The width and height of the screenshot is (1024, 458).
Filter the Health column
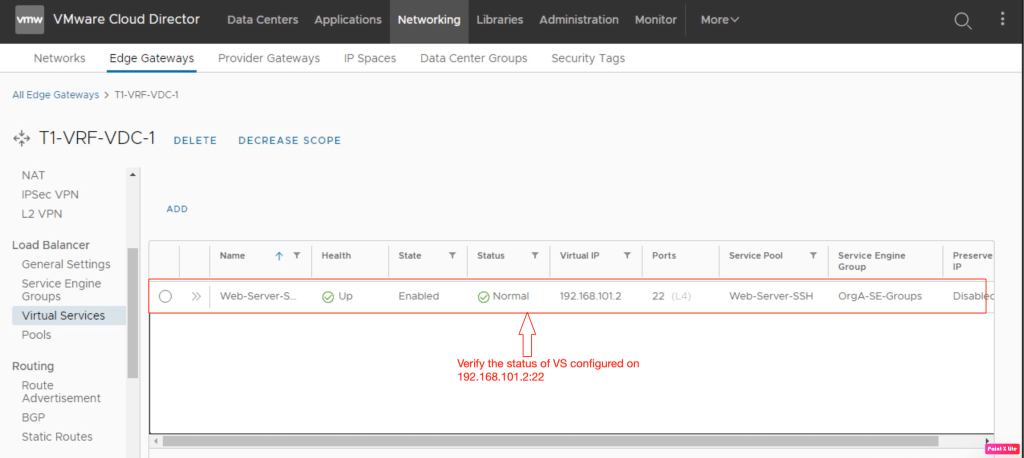374,256
